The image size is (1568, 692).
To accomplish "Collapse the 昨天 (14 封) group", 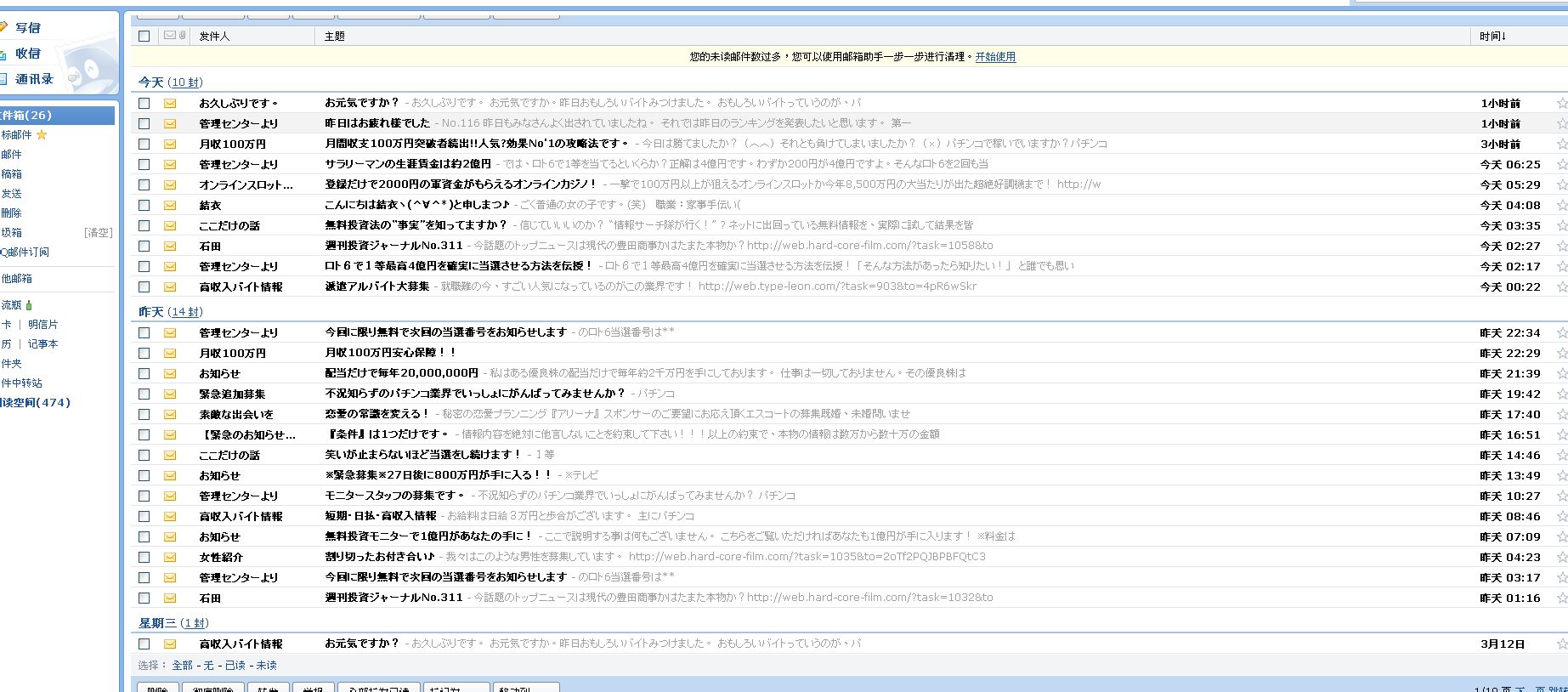I will coord(151,312).
